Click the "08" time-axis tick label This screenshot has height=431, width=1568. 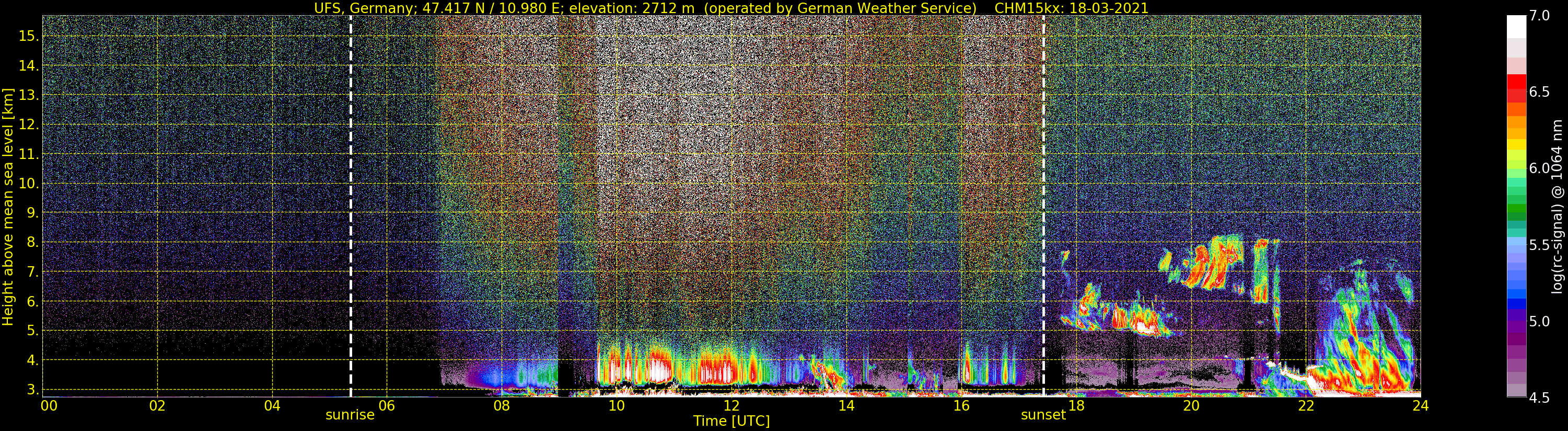coord(502,405)
